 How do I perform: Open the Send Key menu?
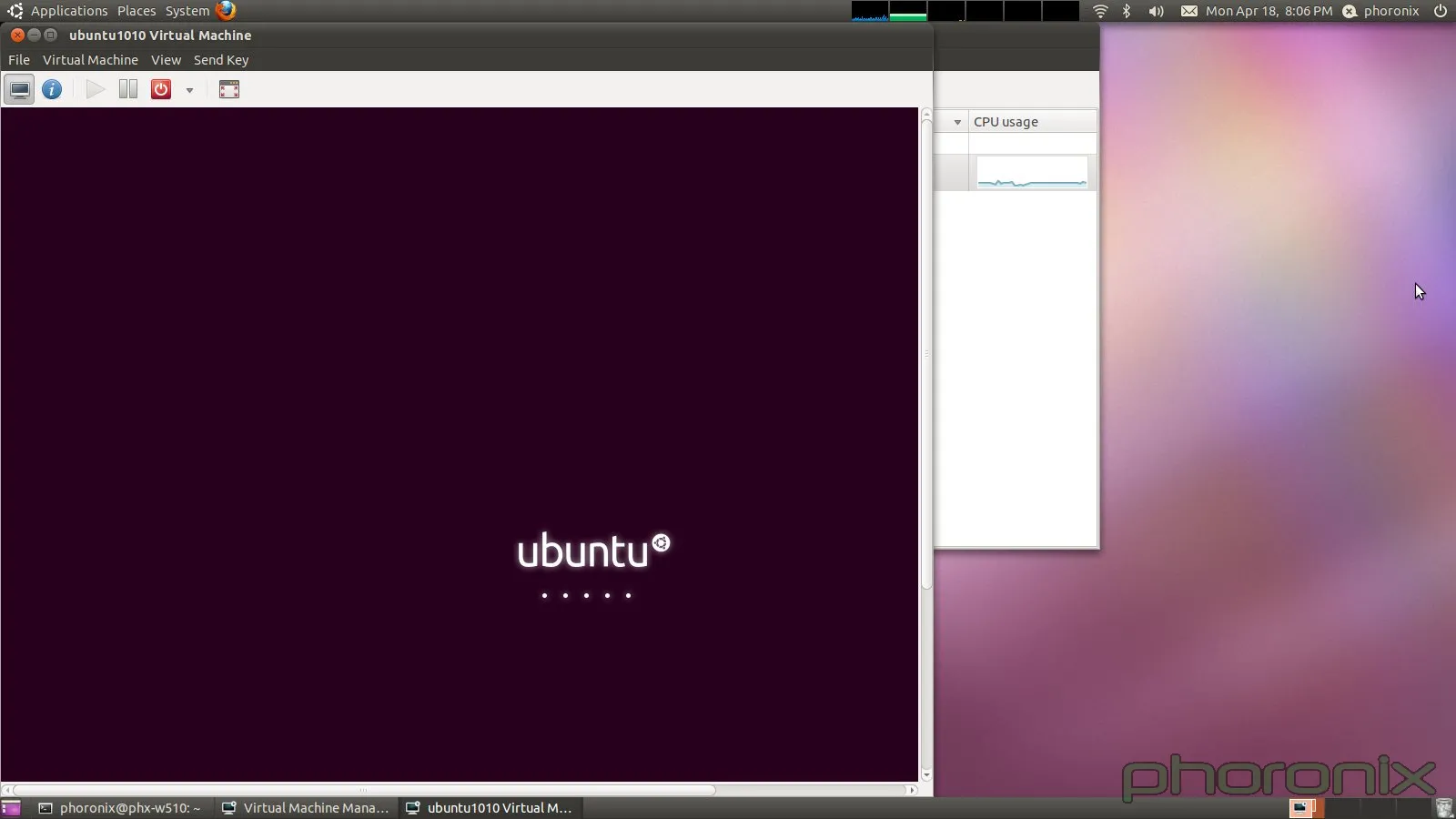pos(221,60)
